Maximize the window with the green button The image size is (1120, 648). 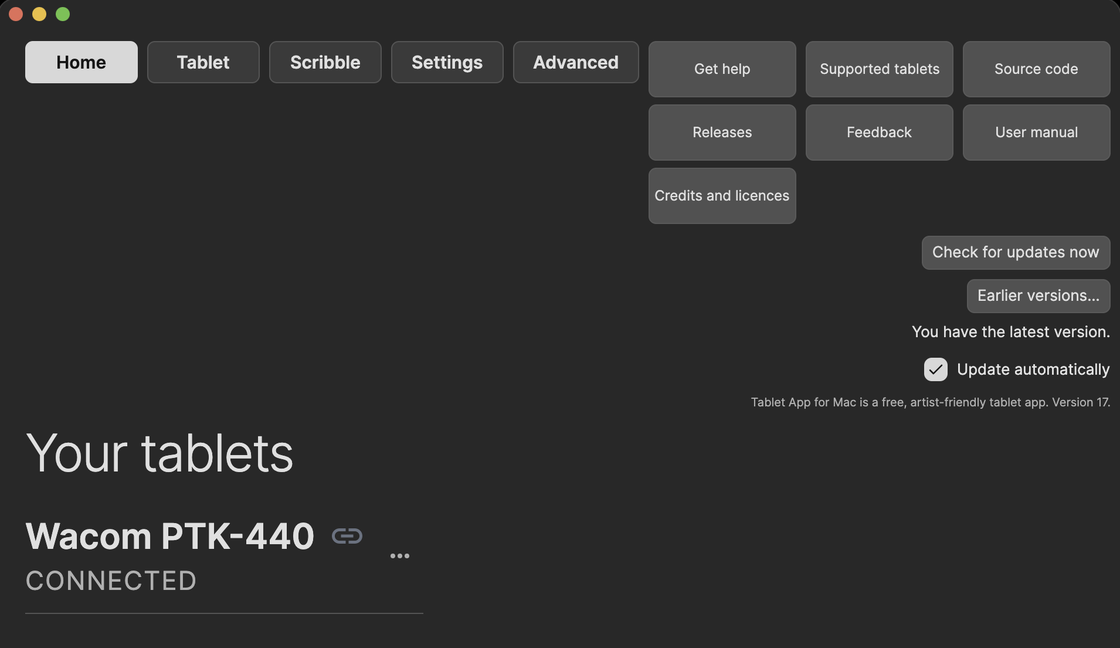[63, 14]
